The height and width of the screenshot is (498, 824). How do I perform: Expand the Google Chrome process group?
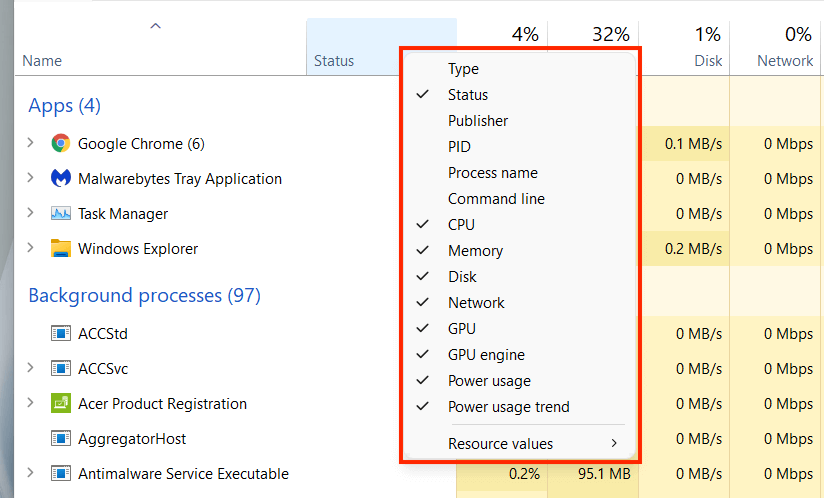[30, 143]
